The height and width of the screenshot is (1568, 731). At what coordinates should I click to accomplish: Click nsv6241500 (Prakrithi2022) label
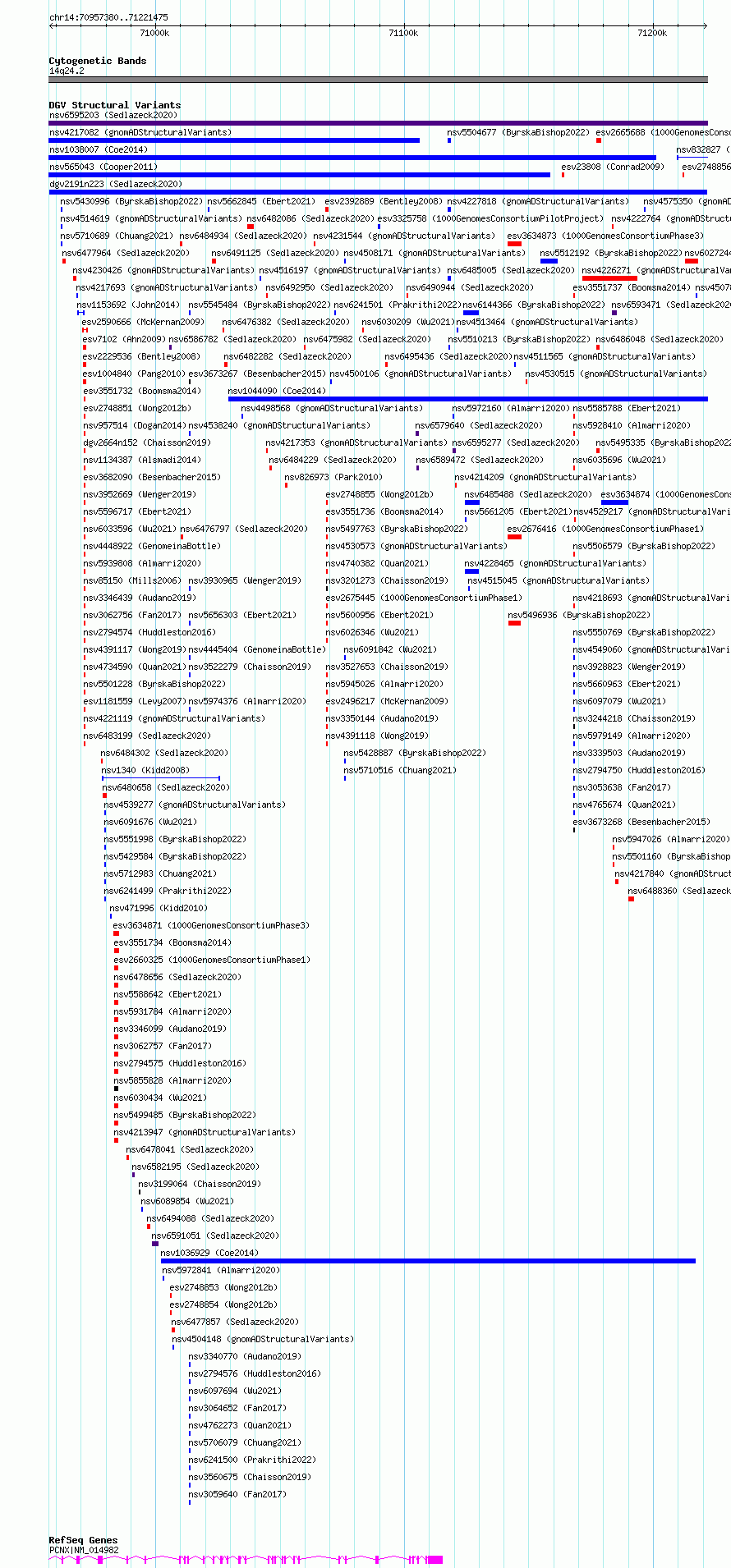[251, 1460]
